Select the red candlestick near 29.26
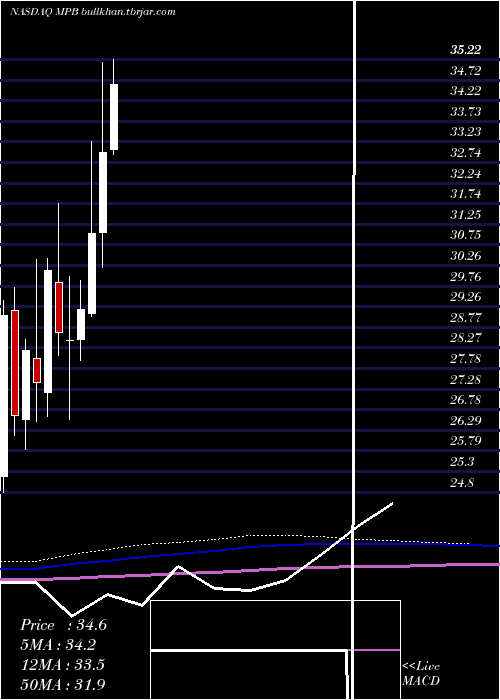500x700 pixels. [59, 307]
